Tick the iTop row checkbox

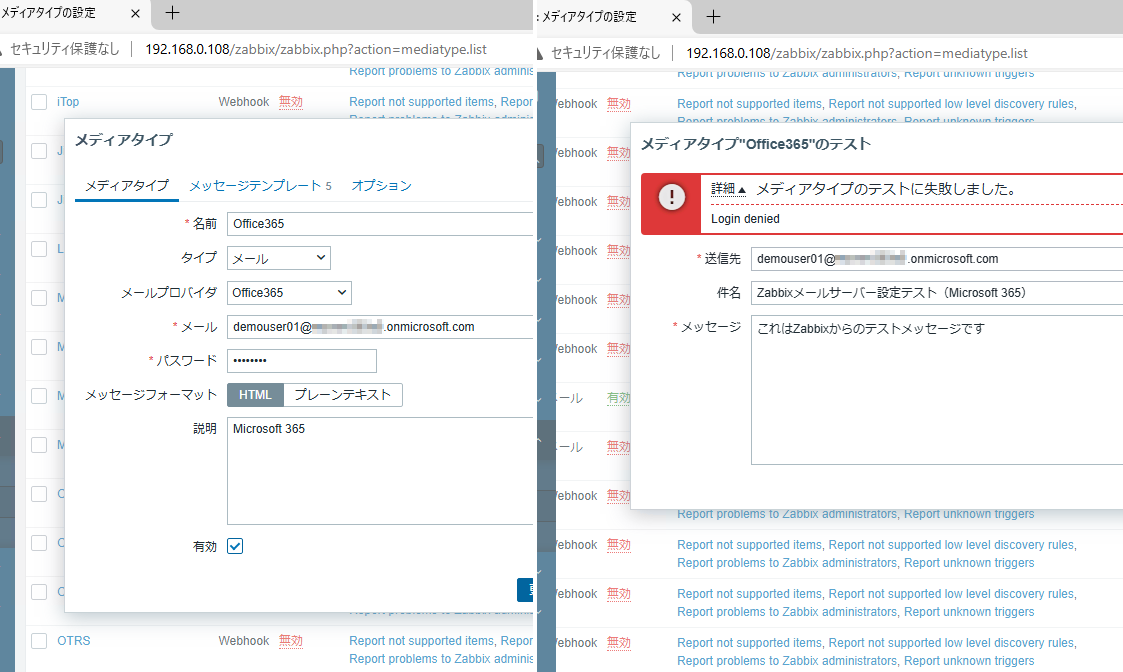[39, 102]
